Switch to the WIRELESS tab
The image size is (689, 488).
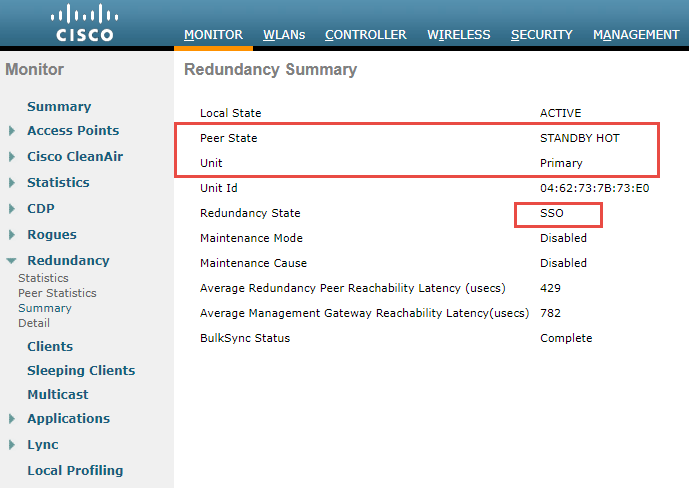[459, 35]
